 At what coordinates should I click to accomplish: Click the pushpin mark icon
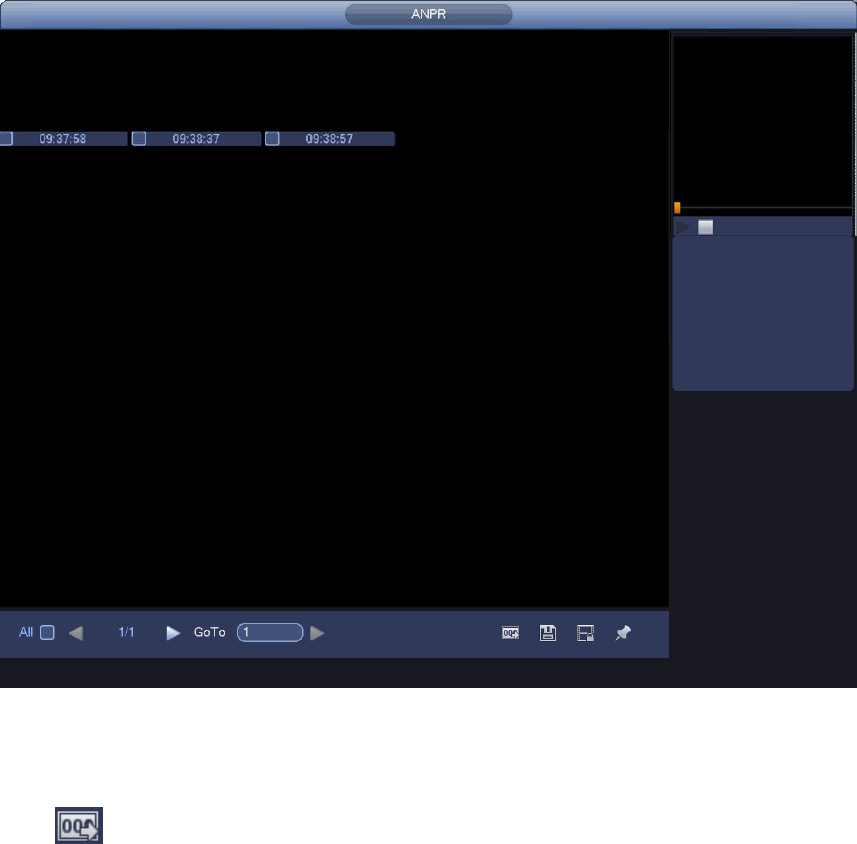click(623, 633)
